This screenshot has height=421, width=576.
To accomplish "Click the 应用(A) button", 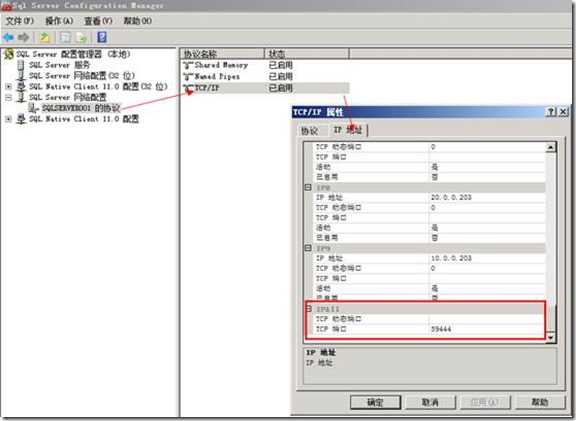I will click(485, 402).
